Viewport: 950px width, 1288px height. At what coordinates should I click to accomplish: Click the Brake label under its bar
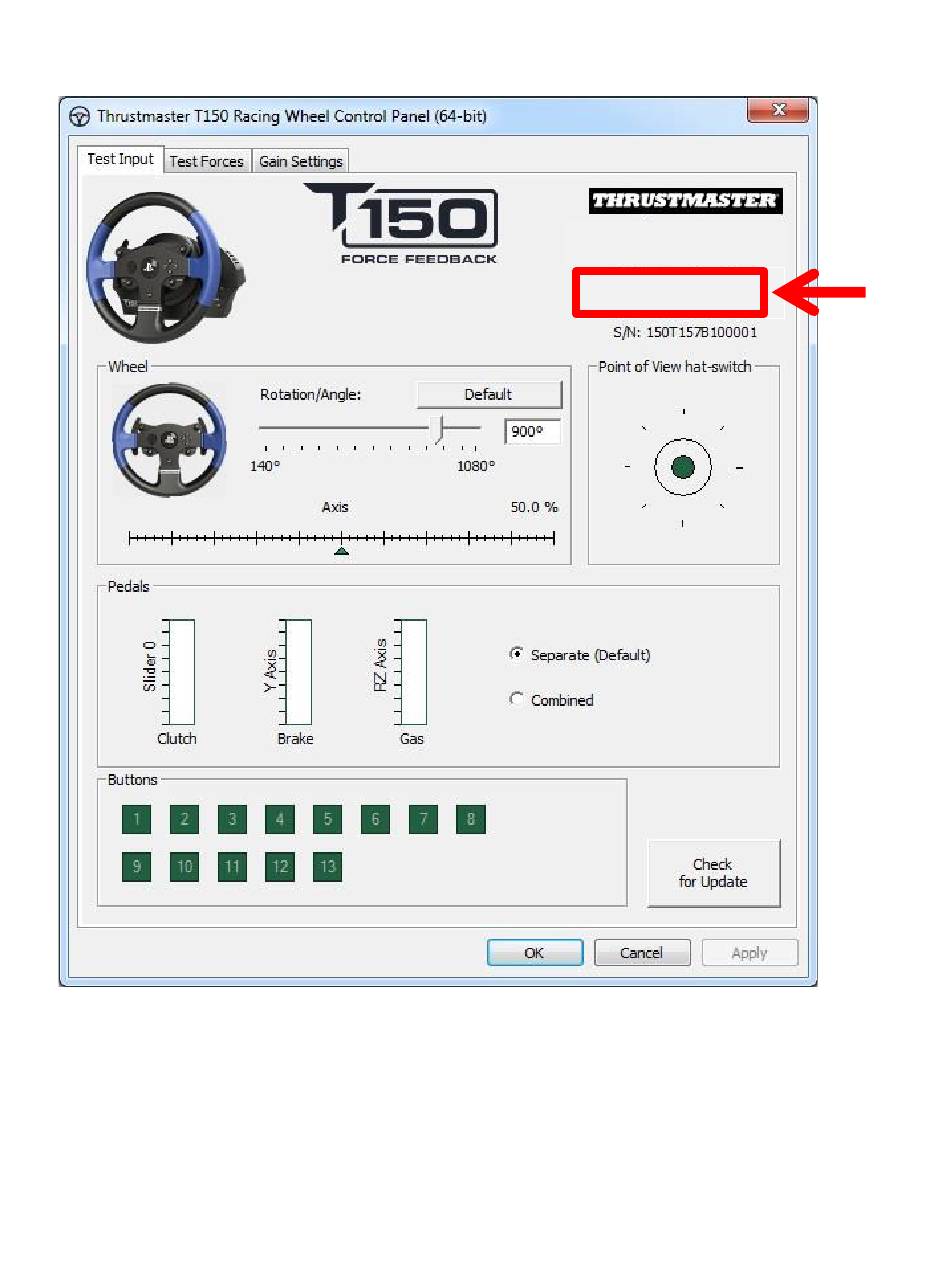(295, 739)
